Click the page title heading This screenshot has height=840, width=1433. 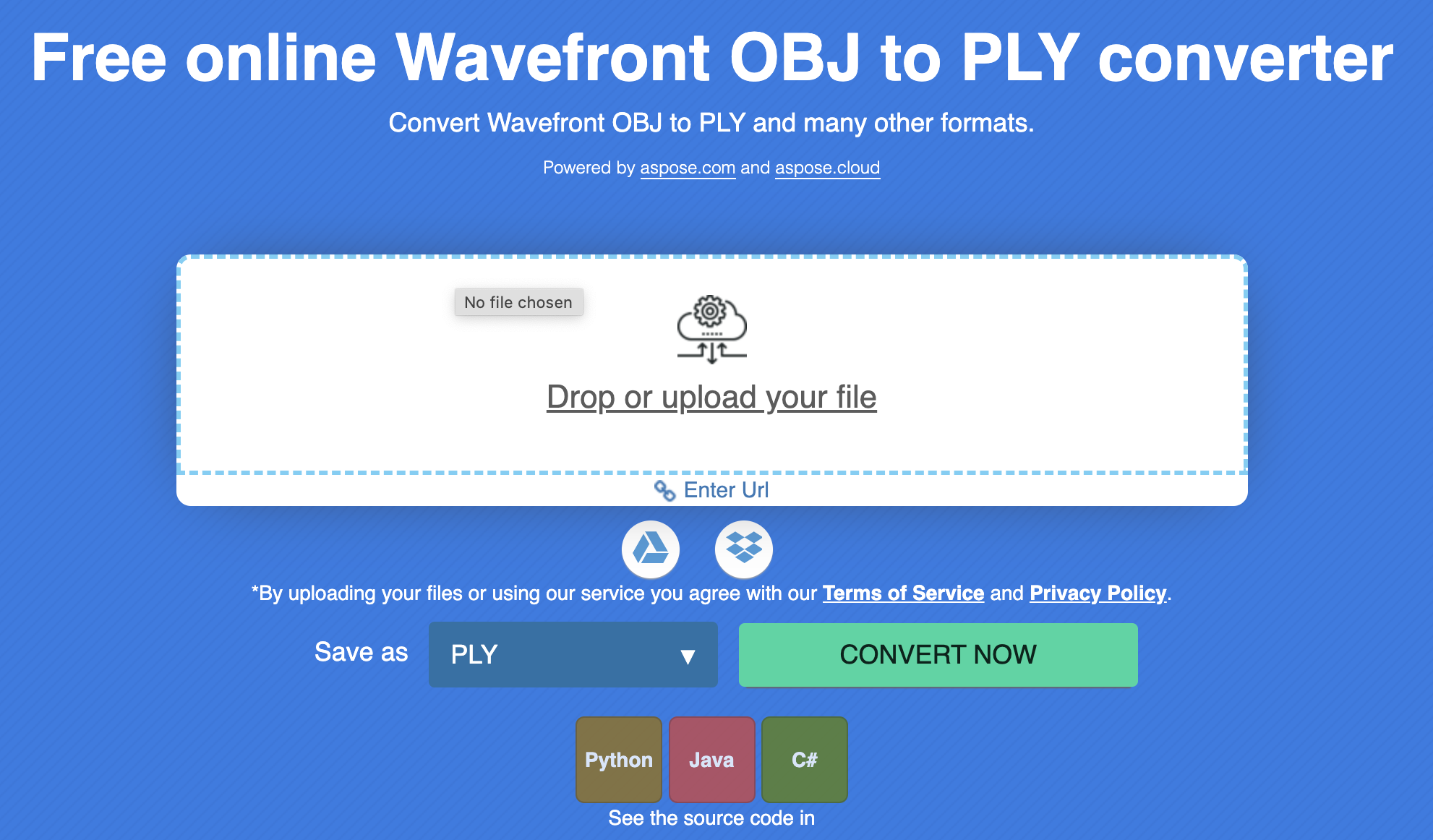coord(711,58)
